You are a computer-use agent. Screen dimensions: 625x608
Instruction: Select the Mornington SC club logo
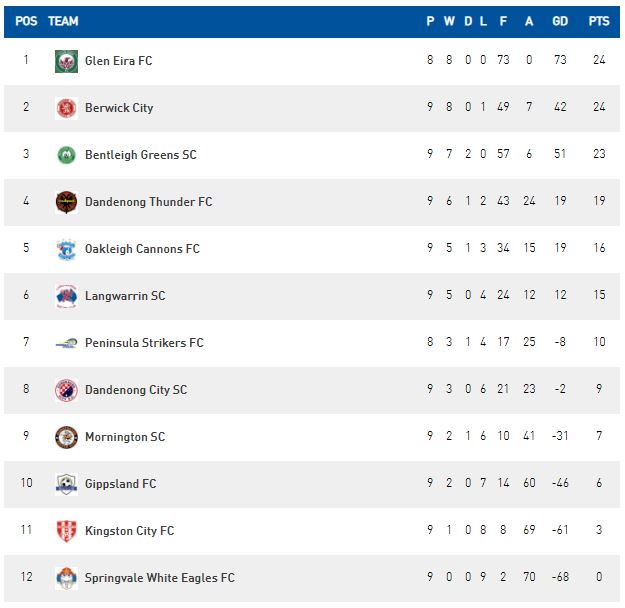click(x=66, y=437)
